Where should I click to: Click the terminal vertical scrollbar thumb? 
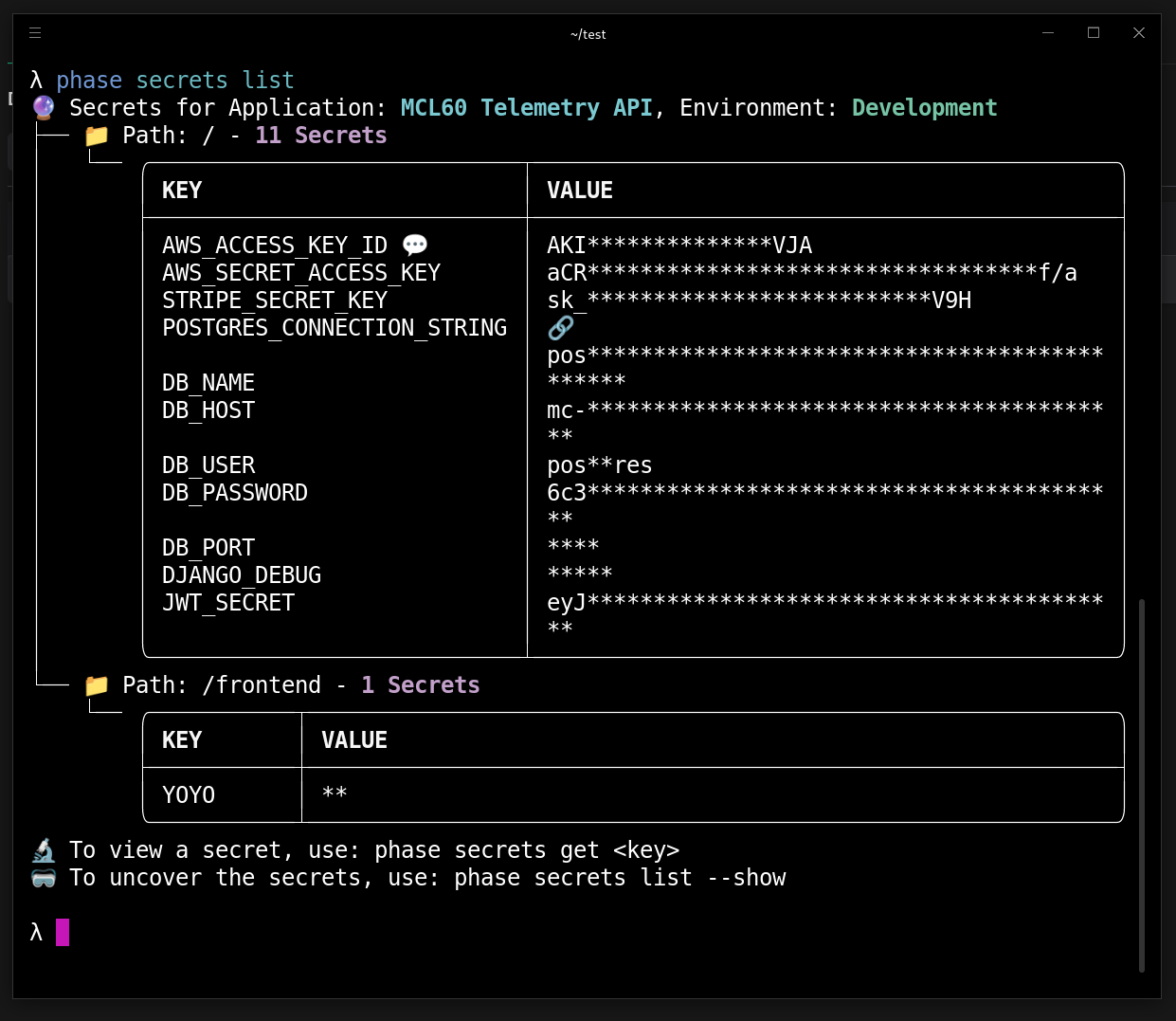click(x=1142, y=785)
